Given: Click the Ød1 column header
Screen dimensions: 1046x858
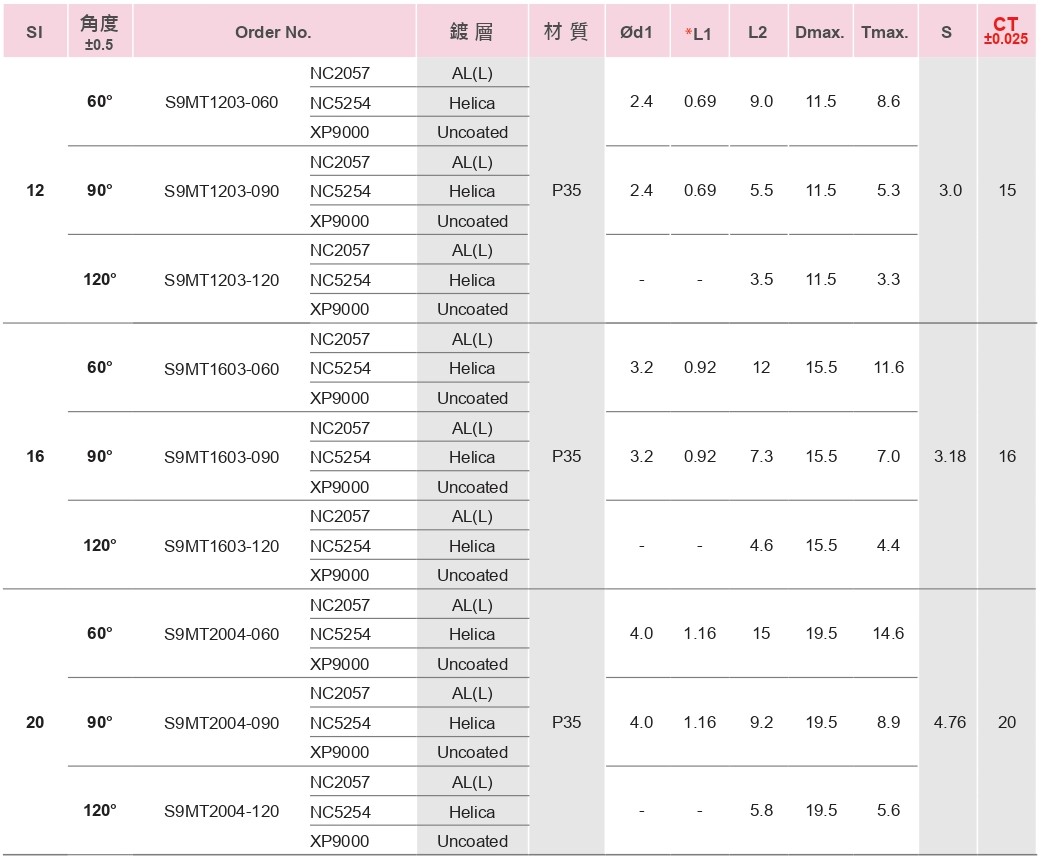Looking at the screenshot, I should pyautogui.click(x=636, y=32).
